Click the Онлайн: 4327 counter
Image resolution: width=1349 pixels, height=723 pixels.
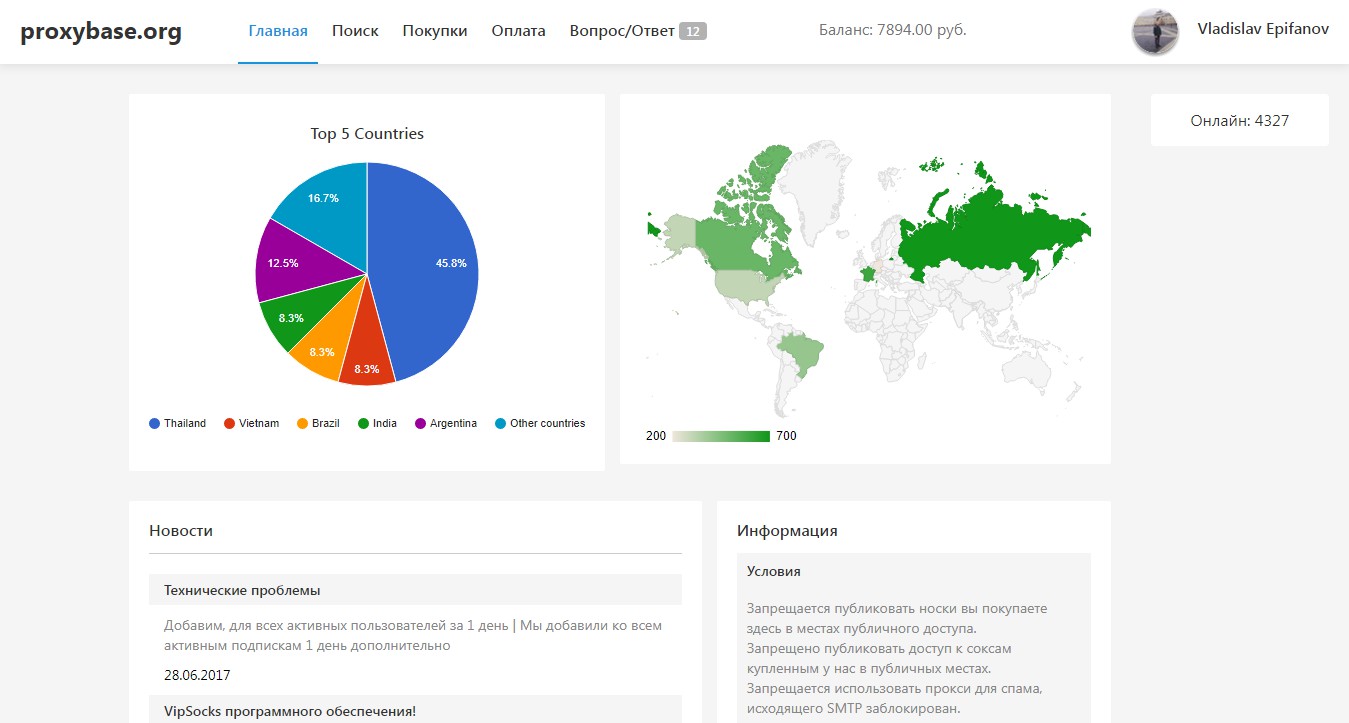(1240, 120)
